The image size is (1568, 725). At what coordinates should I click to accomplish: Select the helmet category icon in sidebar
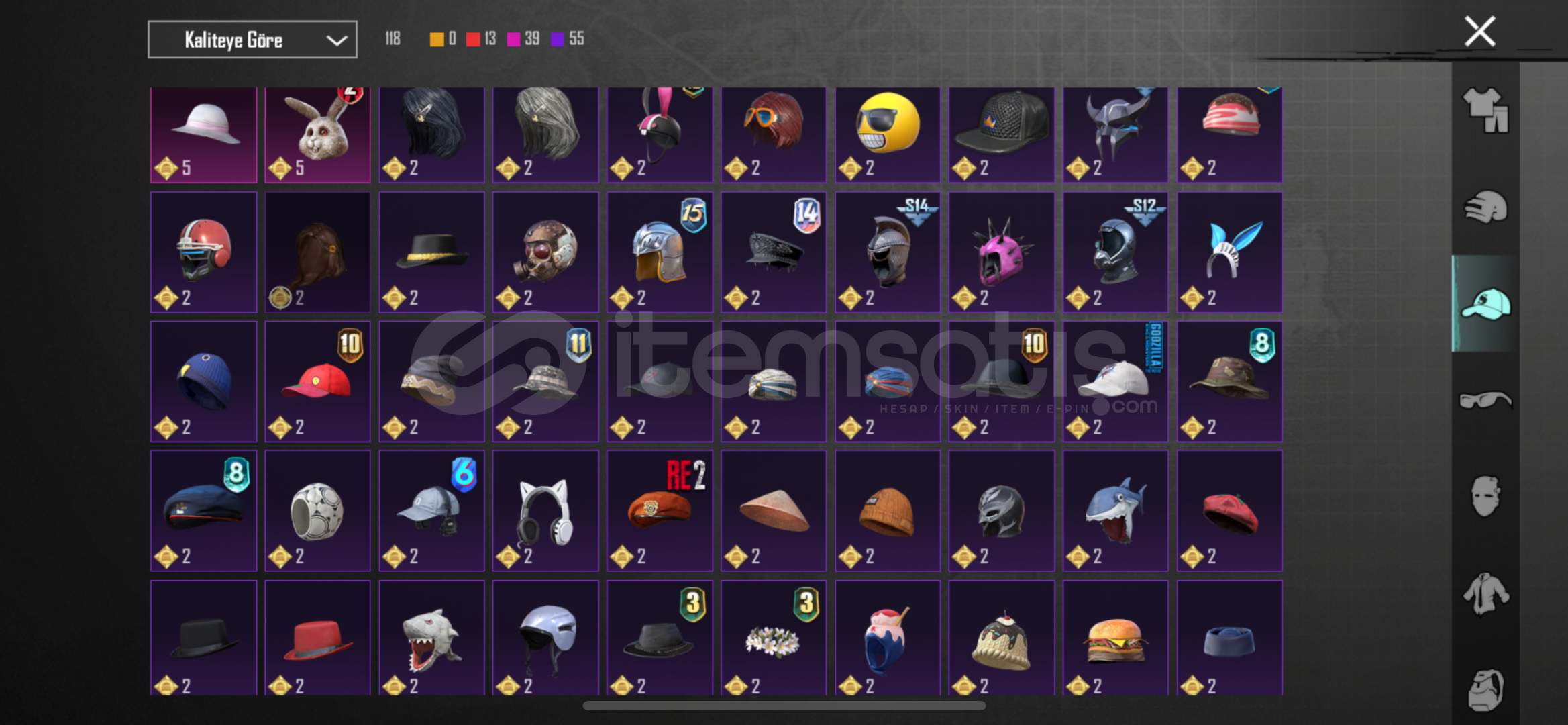point(1485,207)
